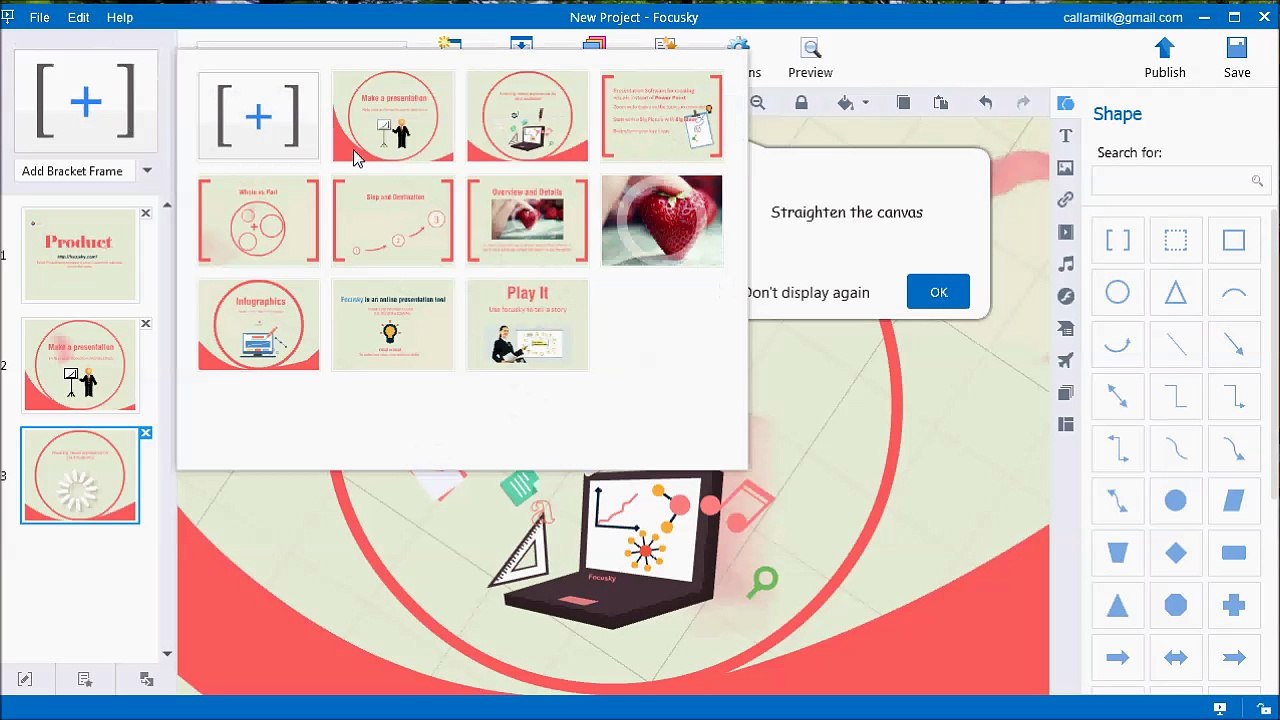Click OK in the Straighten canvas dialog
This screenshot has width=1280, height=720.
pos(938,292)
